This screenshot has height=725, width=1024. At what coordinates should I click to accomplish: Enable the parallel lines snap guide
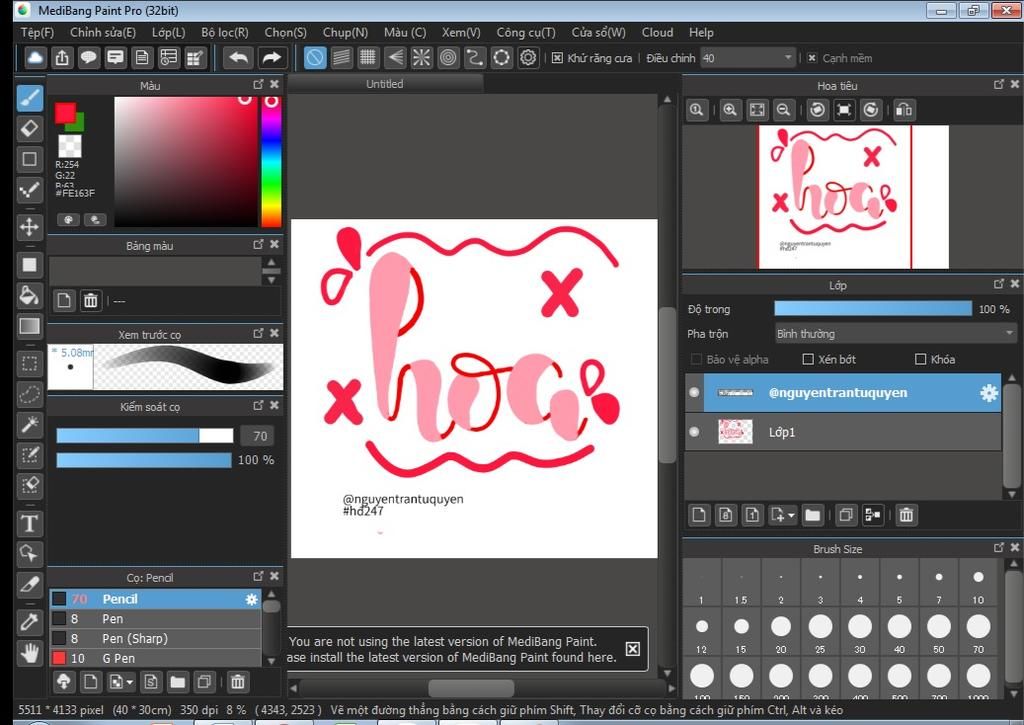pyautogui.click(x=342, y=57)
